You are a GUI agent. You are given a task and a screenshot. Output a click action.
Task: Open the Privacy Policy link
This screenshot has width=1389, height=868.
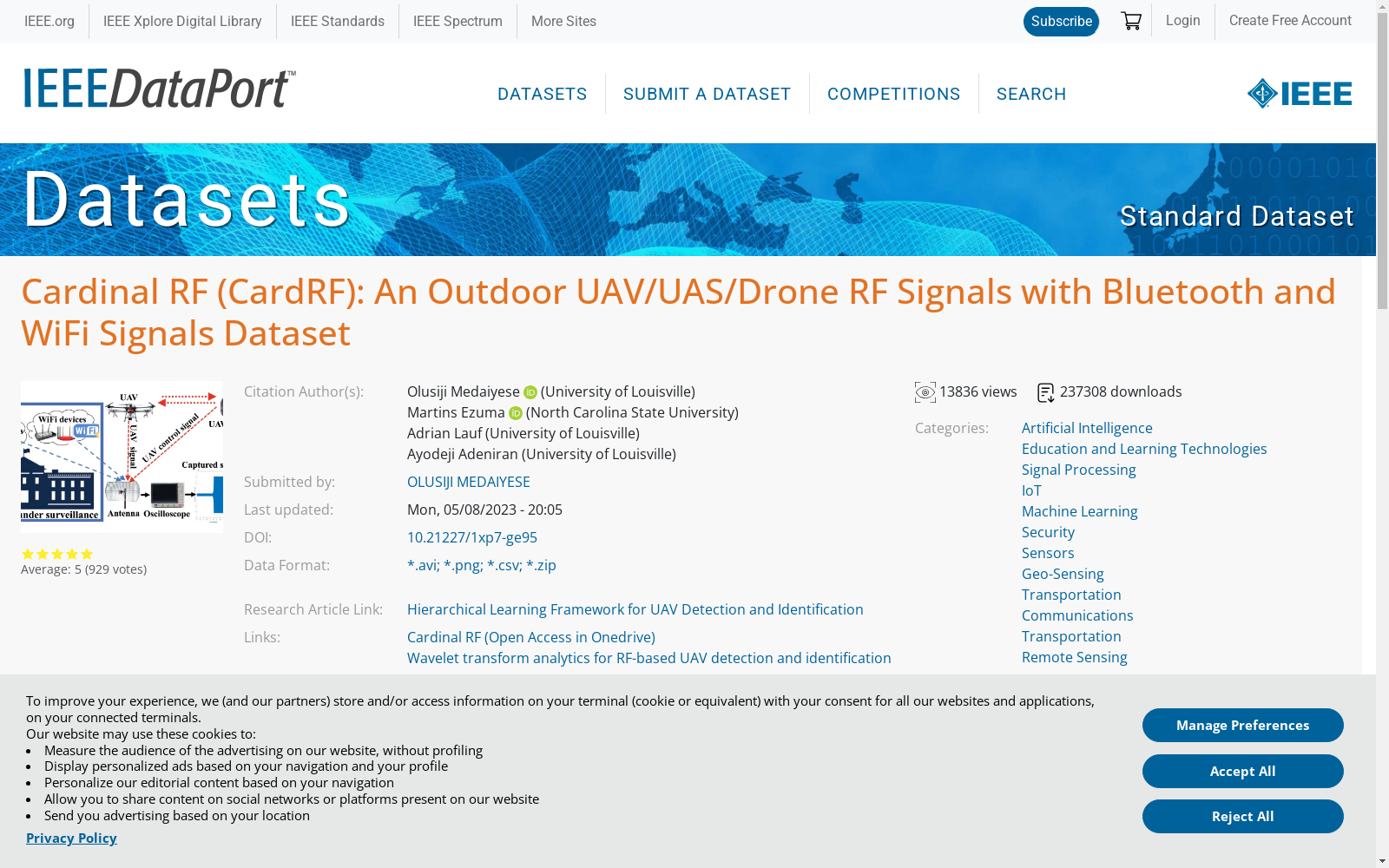(x=71, y=838)
